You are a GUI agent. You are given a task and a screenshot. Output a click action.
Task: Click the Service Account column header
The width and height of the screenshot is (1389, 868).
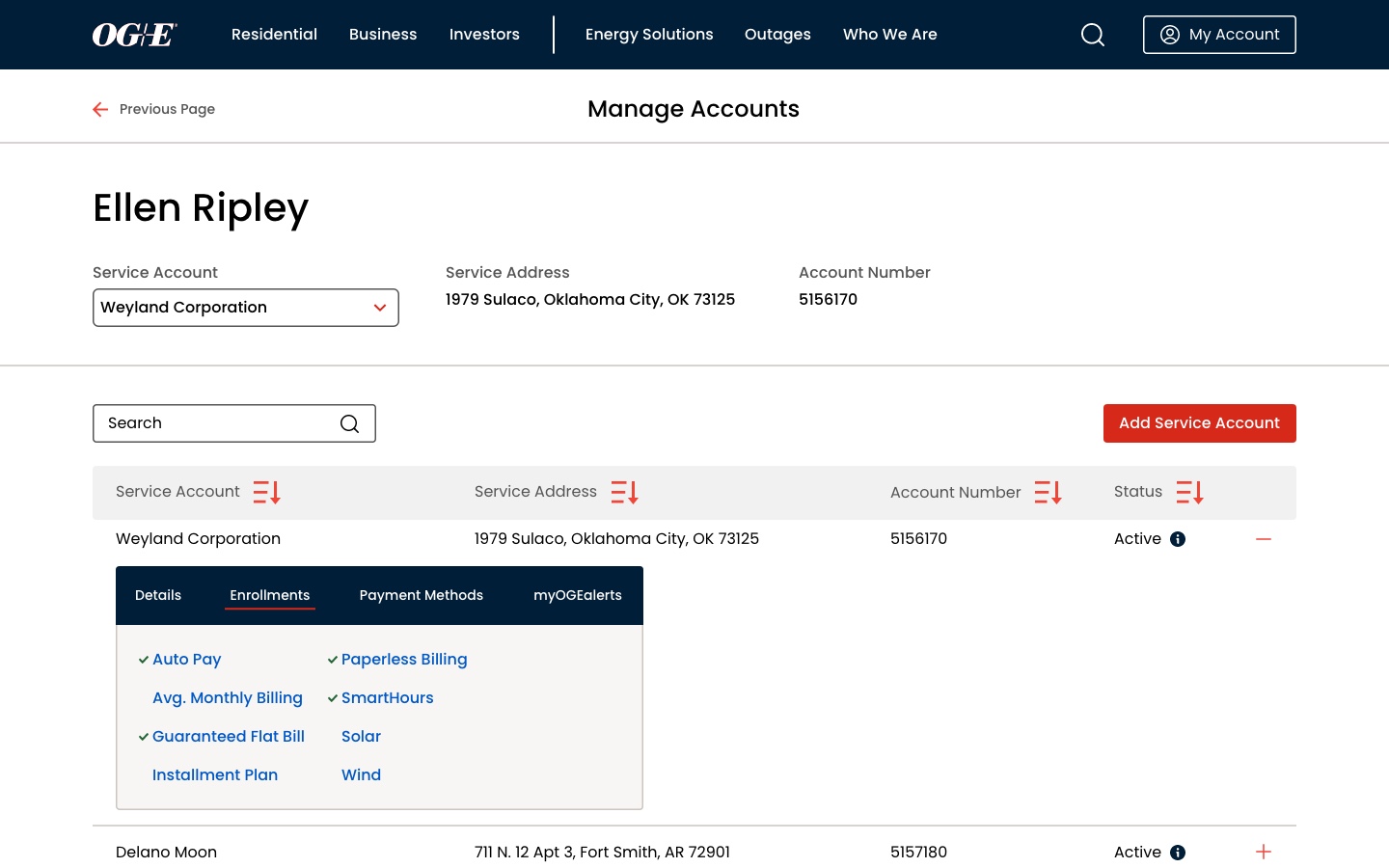point(177,492)
